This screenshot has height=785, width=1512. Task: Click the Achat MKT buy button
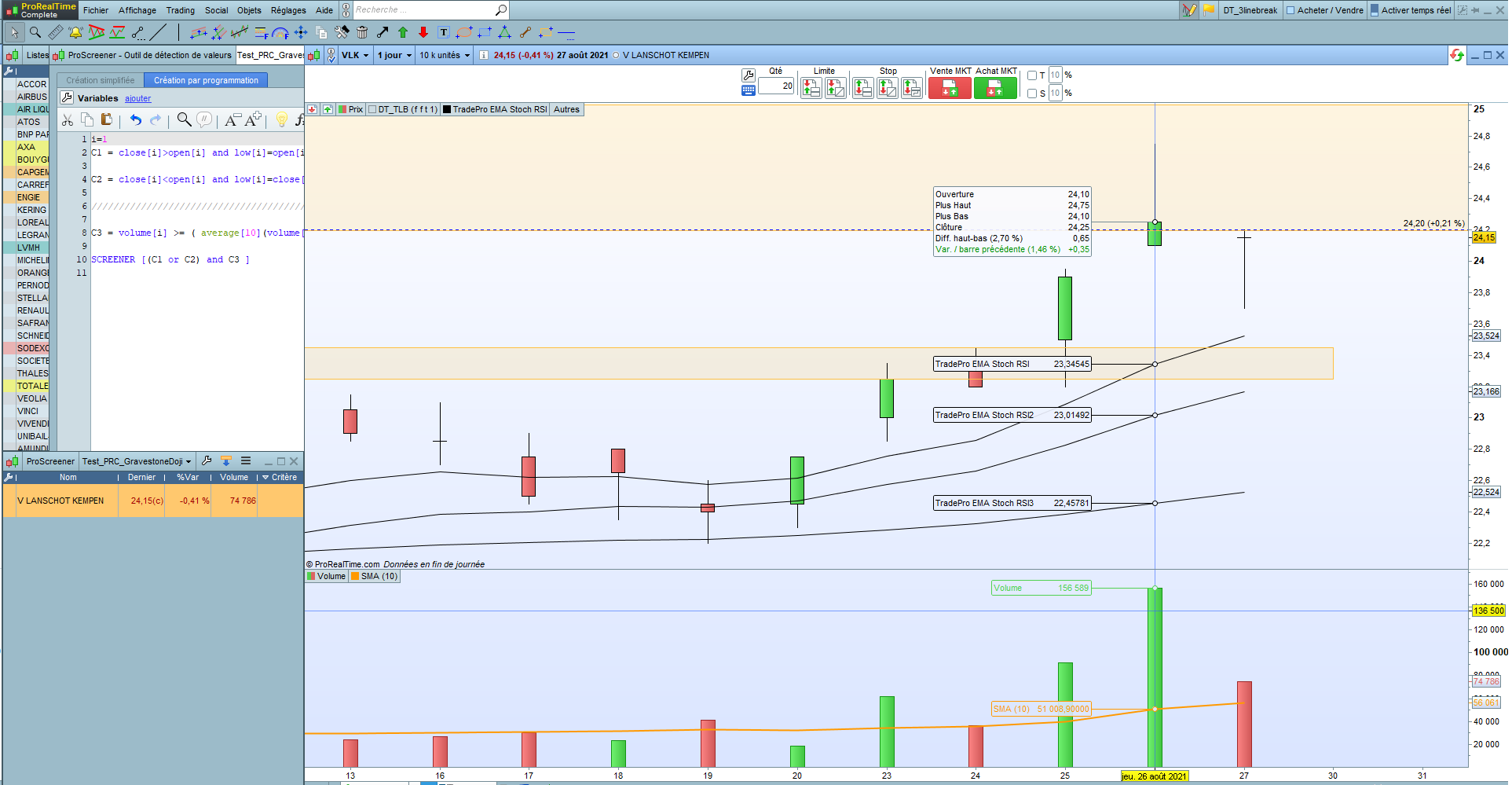point(995,89)
